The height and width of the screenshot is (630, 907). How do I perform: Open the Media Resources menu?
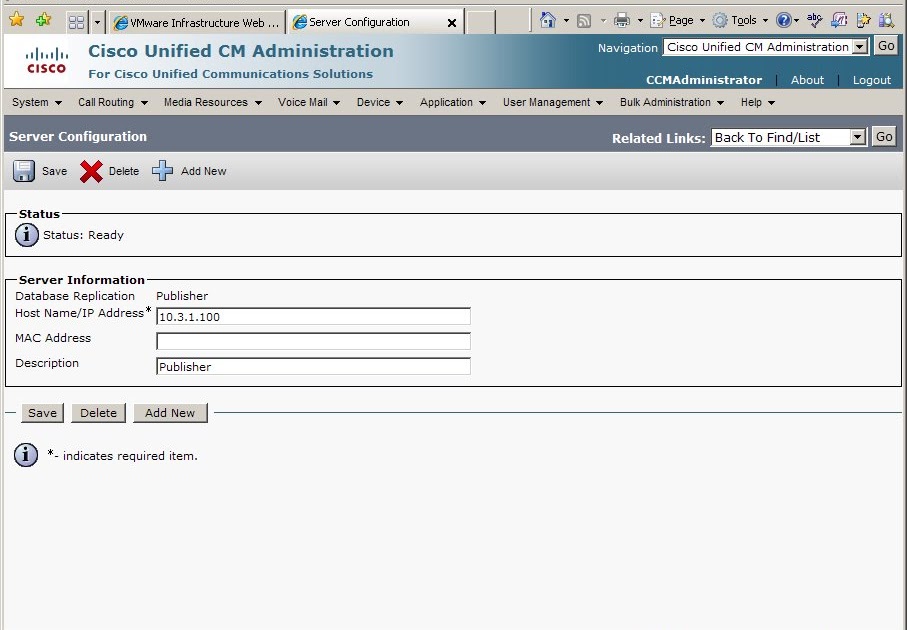tap(212, 102)
